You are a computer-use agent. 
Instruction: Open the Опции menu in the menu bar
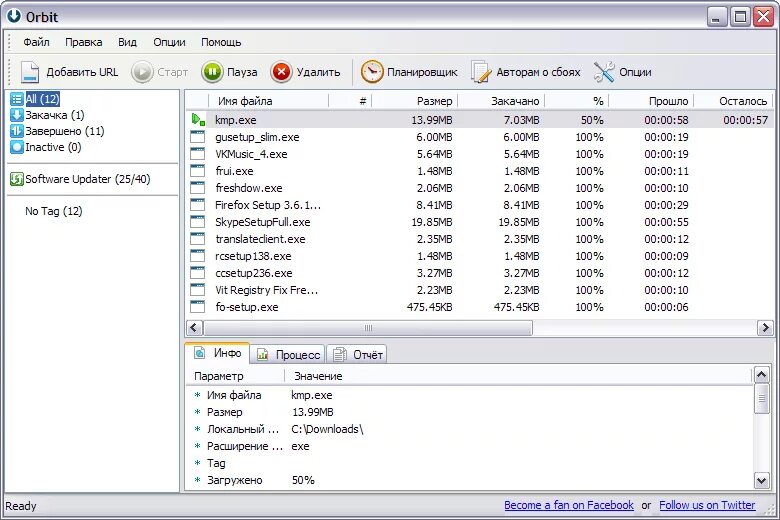[169, 42]
